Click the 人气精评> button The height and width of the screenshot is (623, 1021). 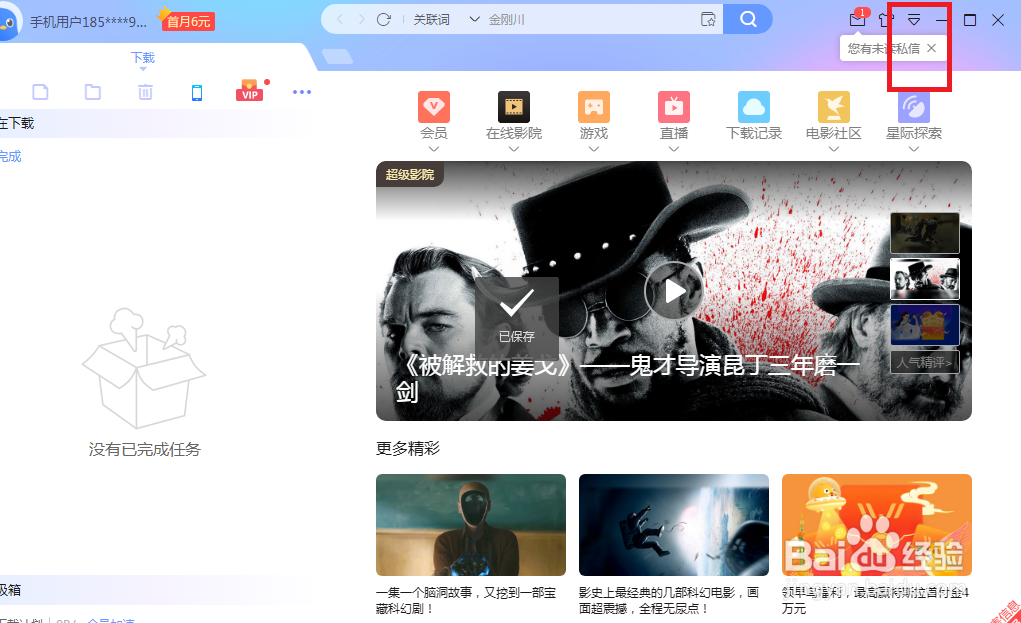pos(925,362)
